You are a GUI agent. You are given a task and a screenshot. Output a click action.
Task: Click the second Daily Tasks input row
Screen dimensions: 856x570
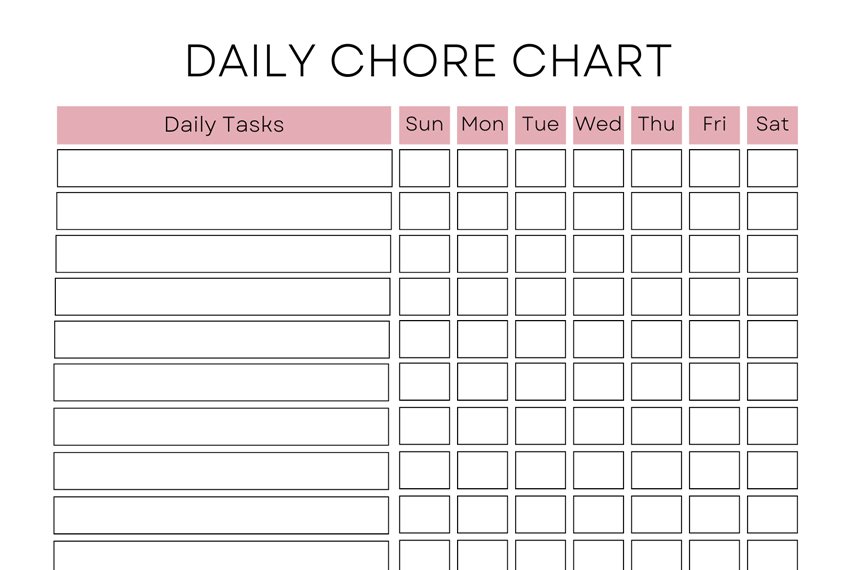[224, 211]
